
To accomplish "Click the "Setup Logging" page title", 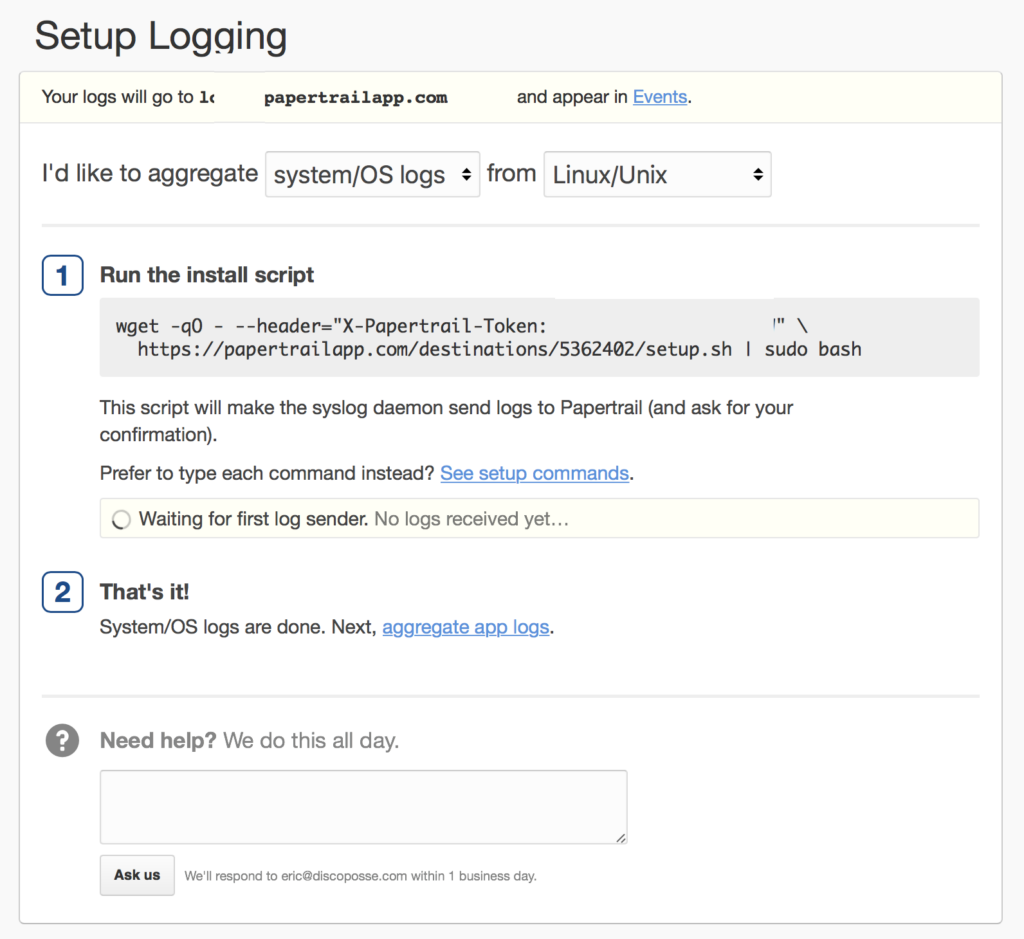I will 161,36.
